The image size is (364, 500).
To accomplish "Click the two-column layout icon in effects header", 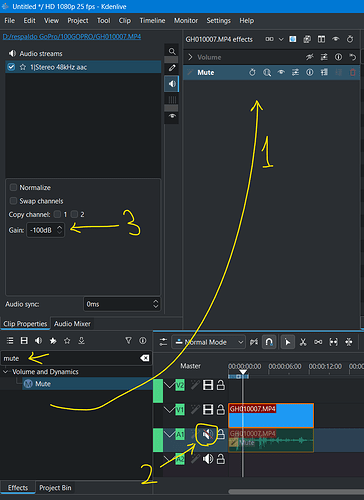I will [x=321, y=39].
